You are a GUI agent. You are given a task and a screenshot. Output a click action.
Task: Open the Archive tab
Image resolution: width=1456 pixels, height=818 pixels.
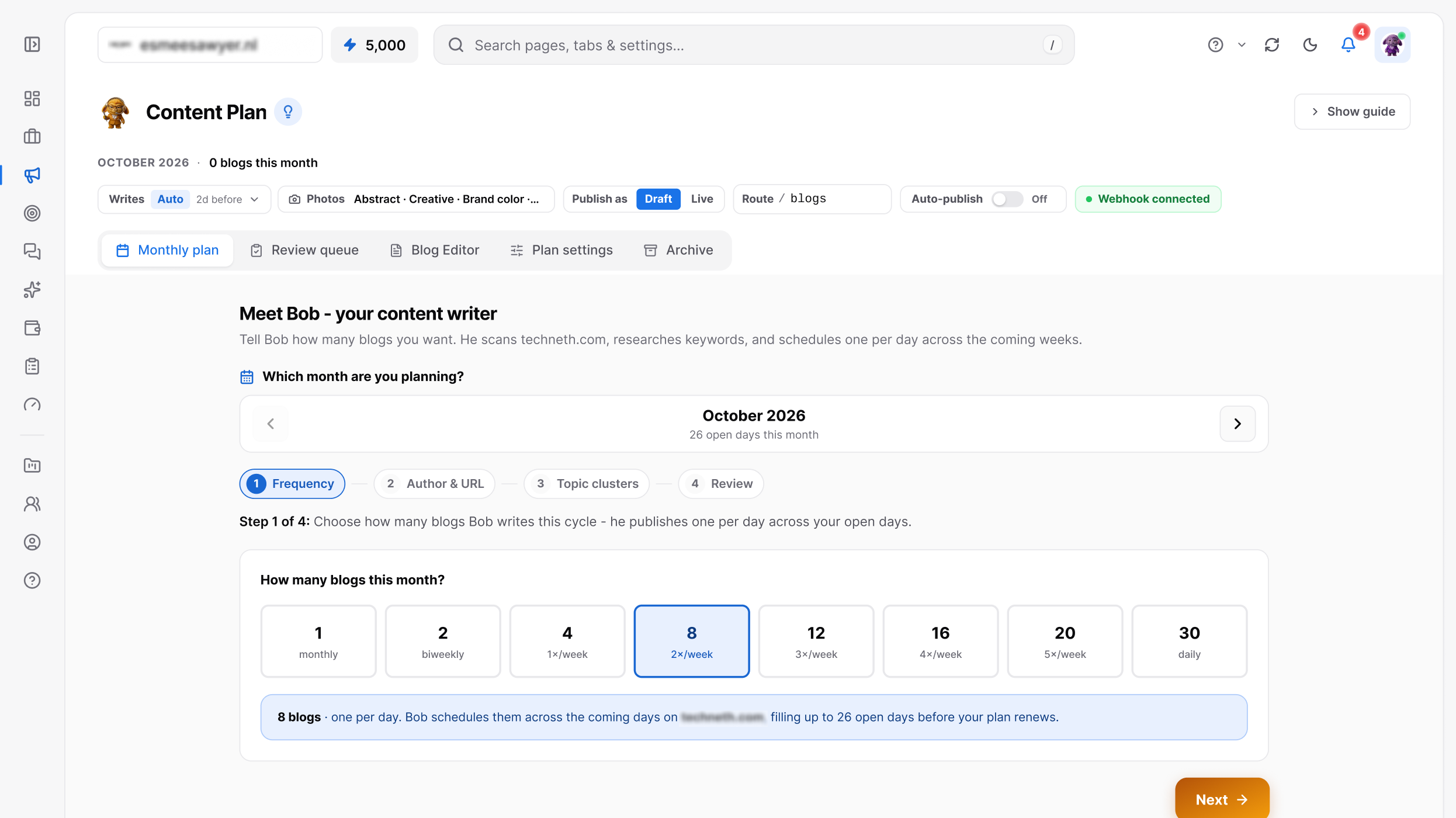click(x=678, y=250)
